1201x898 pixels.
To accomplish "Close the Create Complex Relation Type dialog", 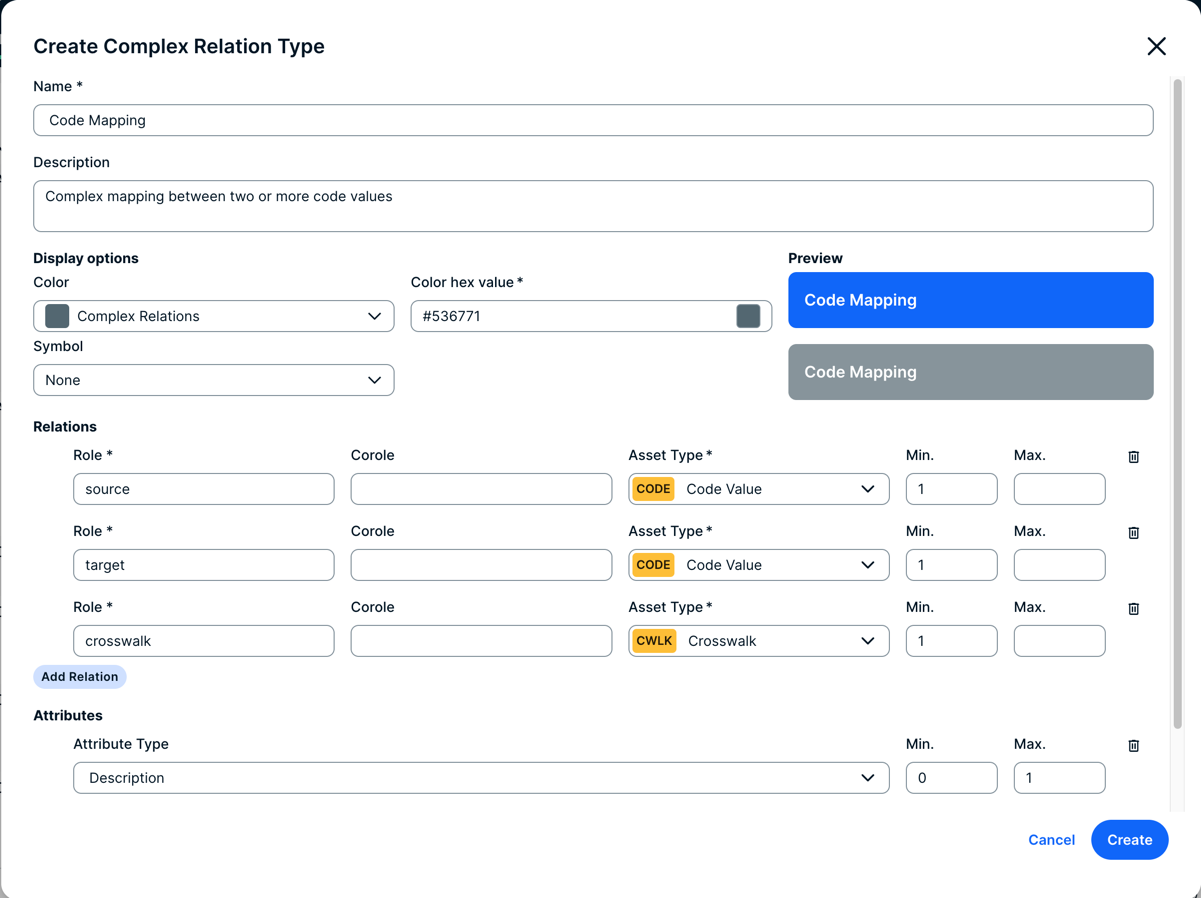I will (x=1156, y=46).
